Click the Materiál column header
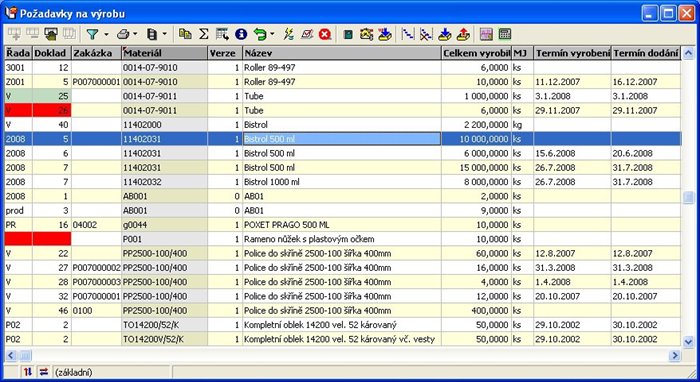This screenshot has height=382, width=700. pyautogui.click(x=164, y=53)
